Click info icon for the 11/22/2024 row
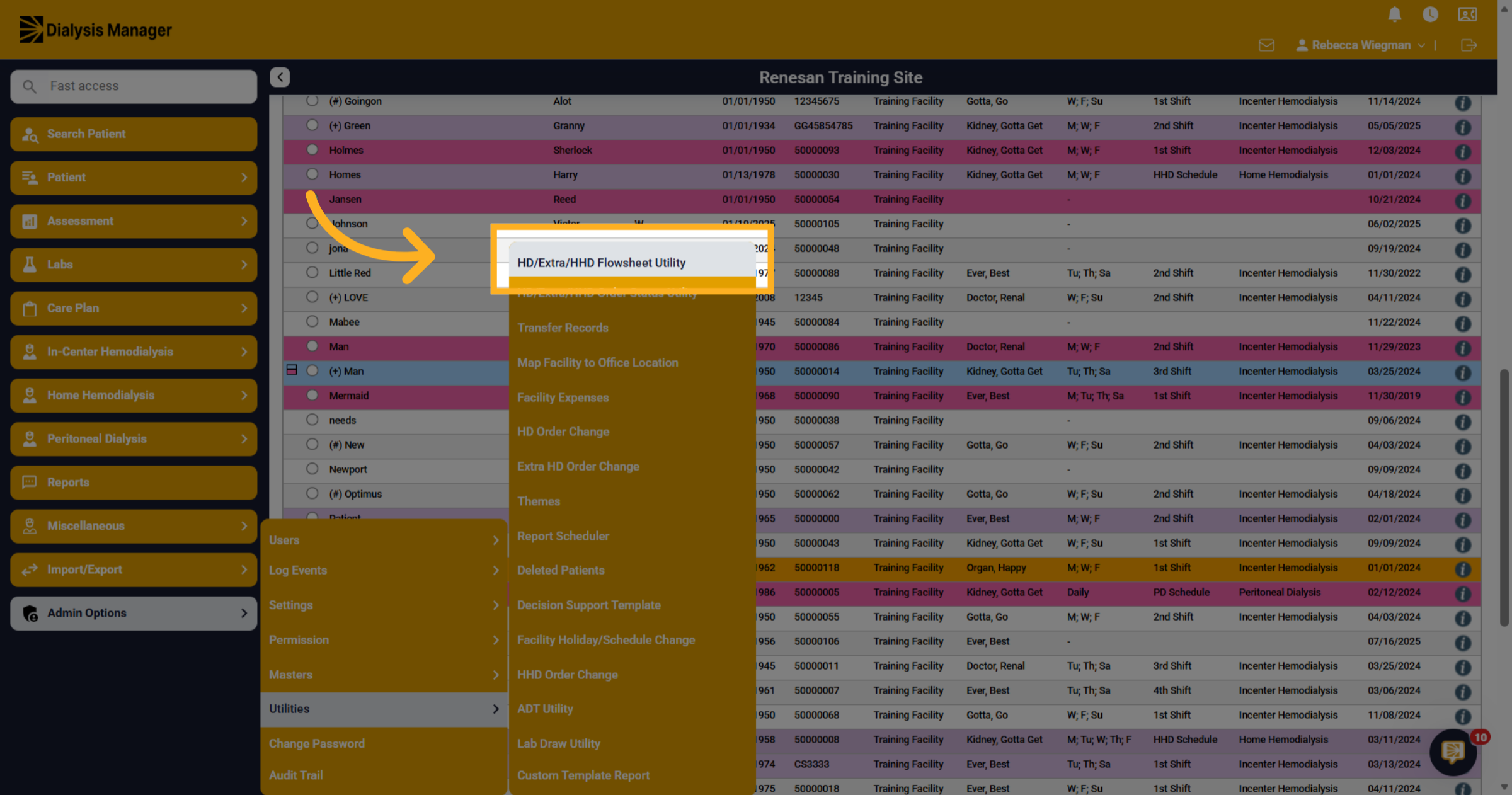The height and width of the screenshot is (795, 1512). [x=1463, y=323]
